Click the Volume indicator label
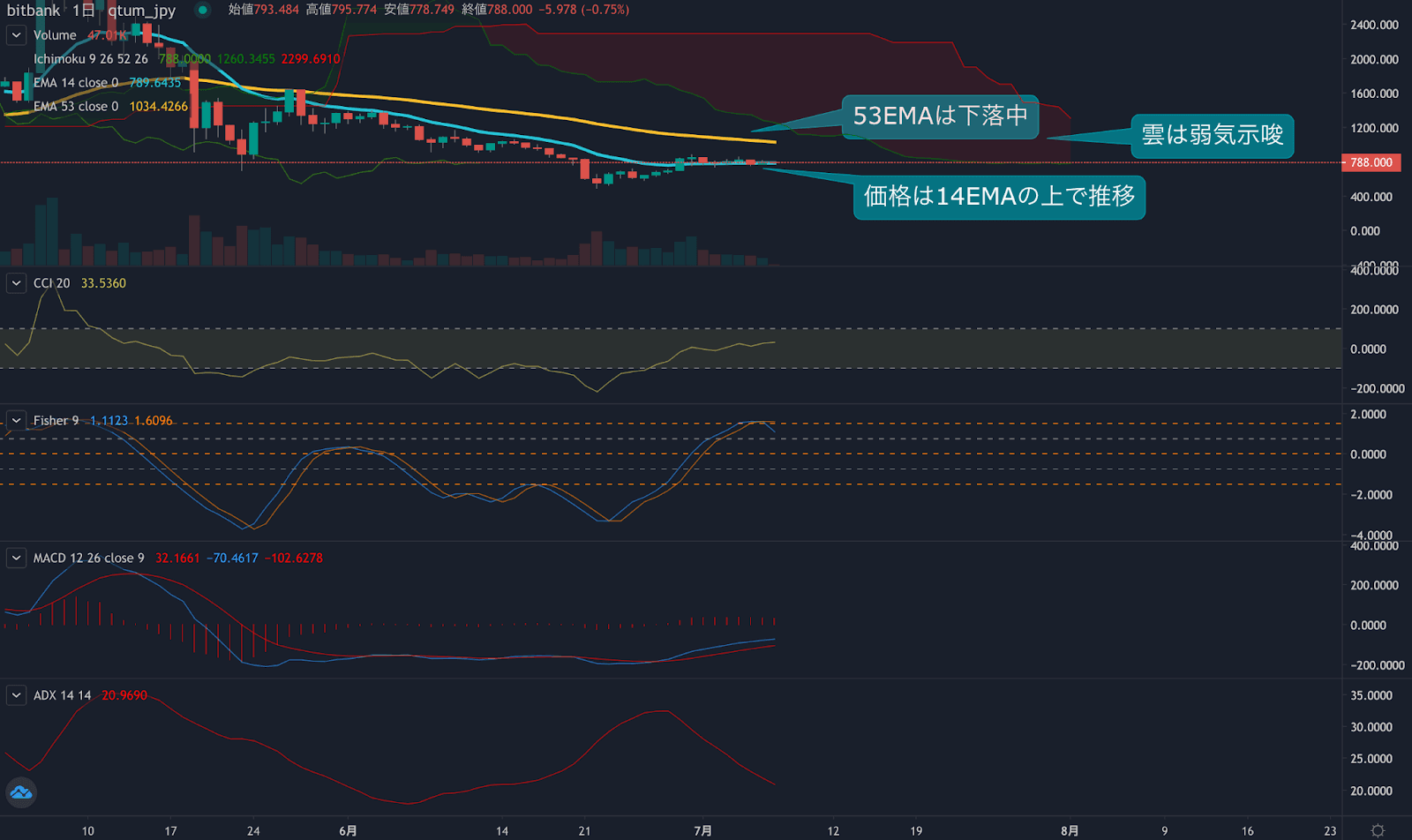The height and width of the screenshot is (840, 1412). coord(55,35)
